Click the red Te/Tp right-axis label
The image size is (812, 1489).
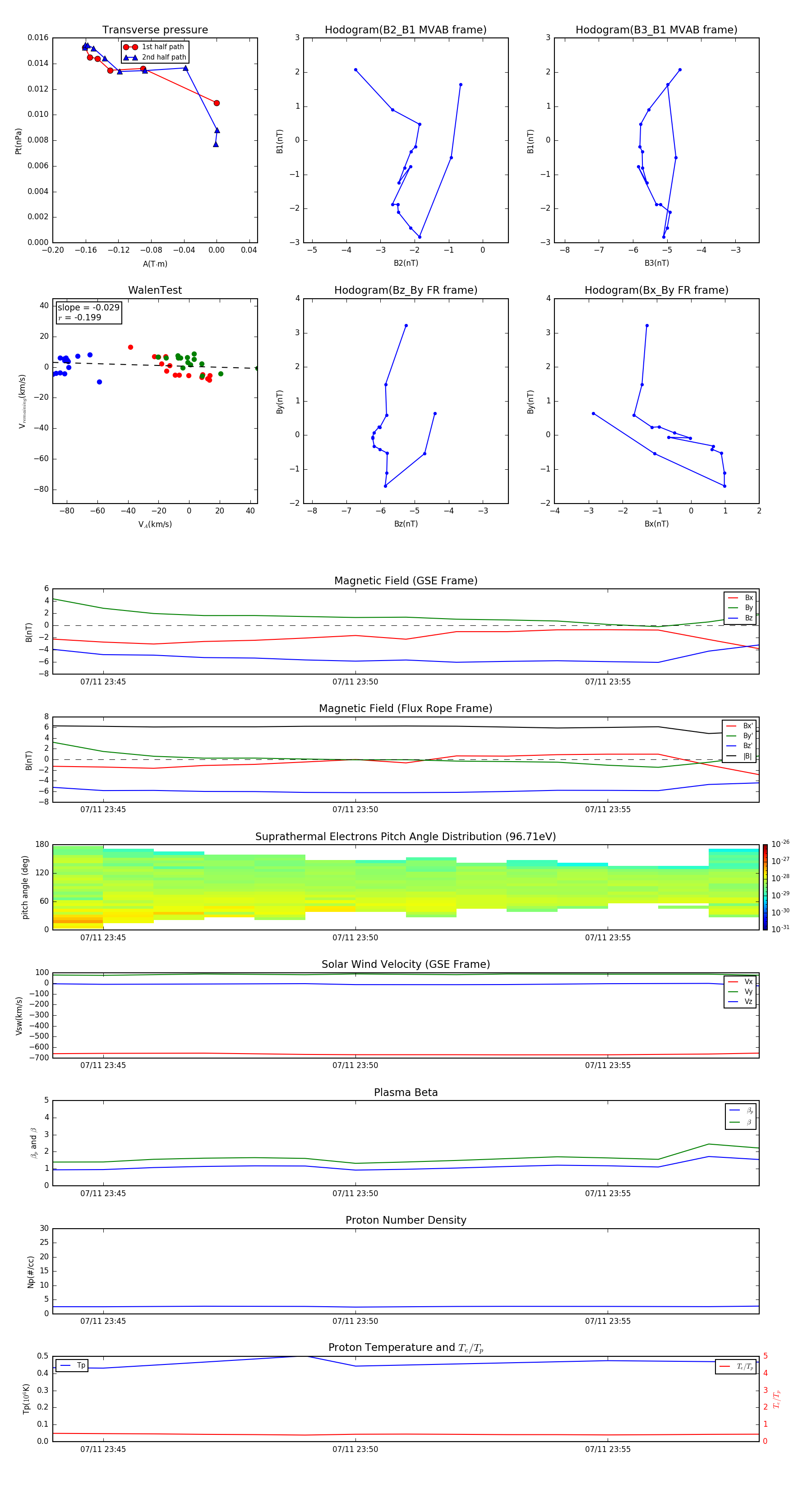pyautogui.click(x=777, y=1399)
